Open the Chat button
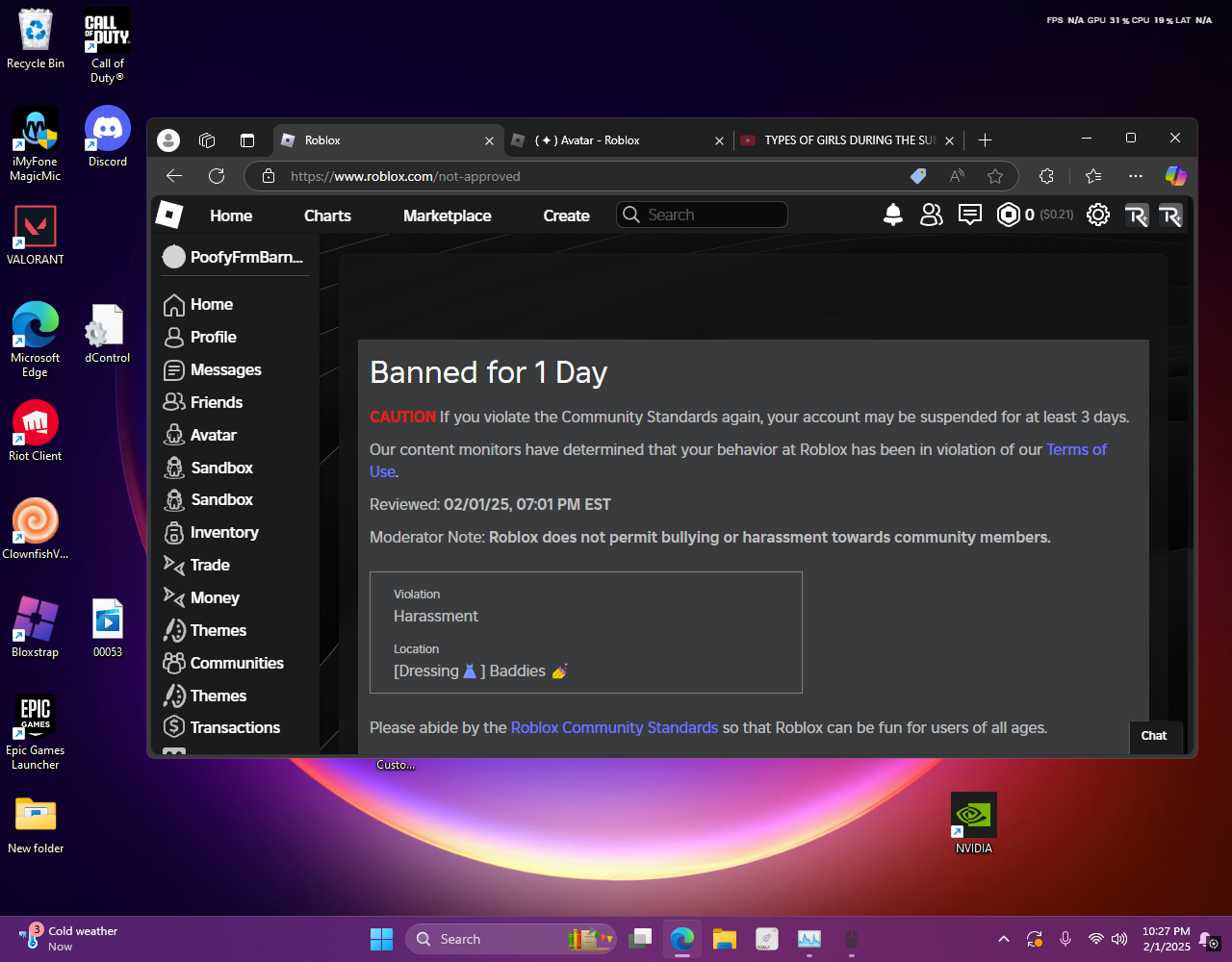 click(x=1154, y=736)
